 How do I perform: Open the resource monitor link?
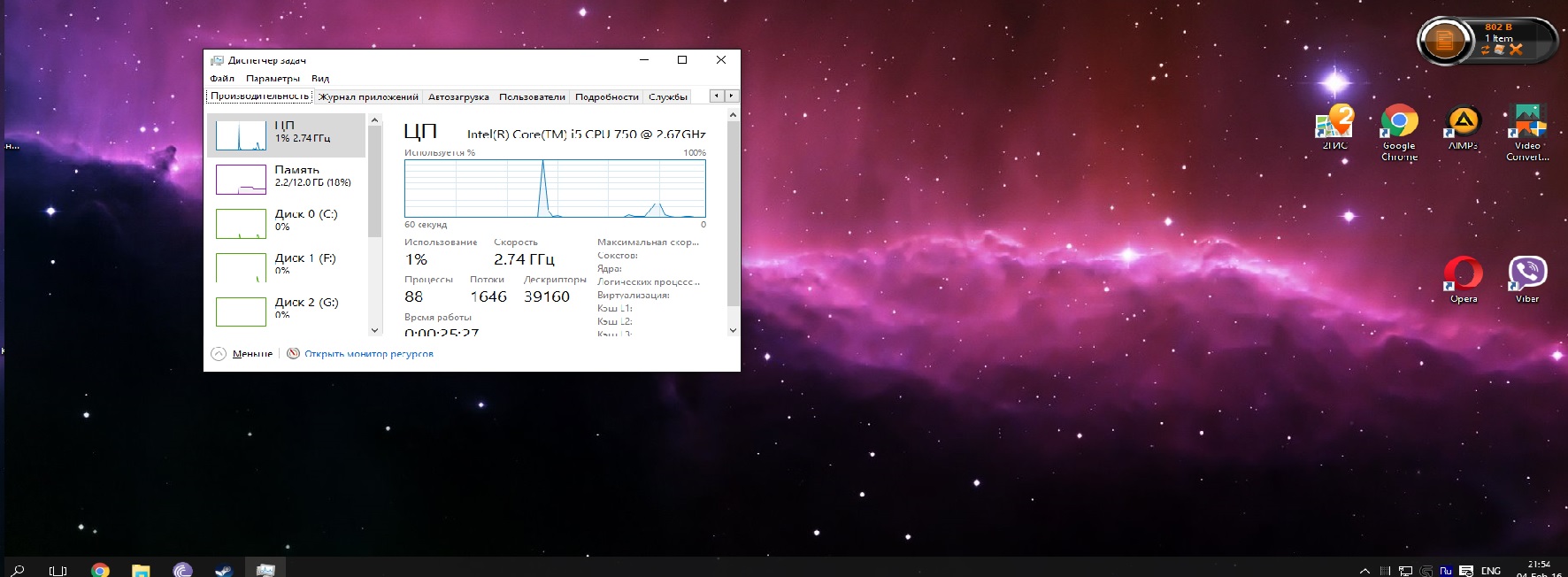[x=369, y=353]
